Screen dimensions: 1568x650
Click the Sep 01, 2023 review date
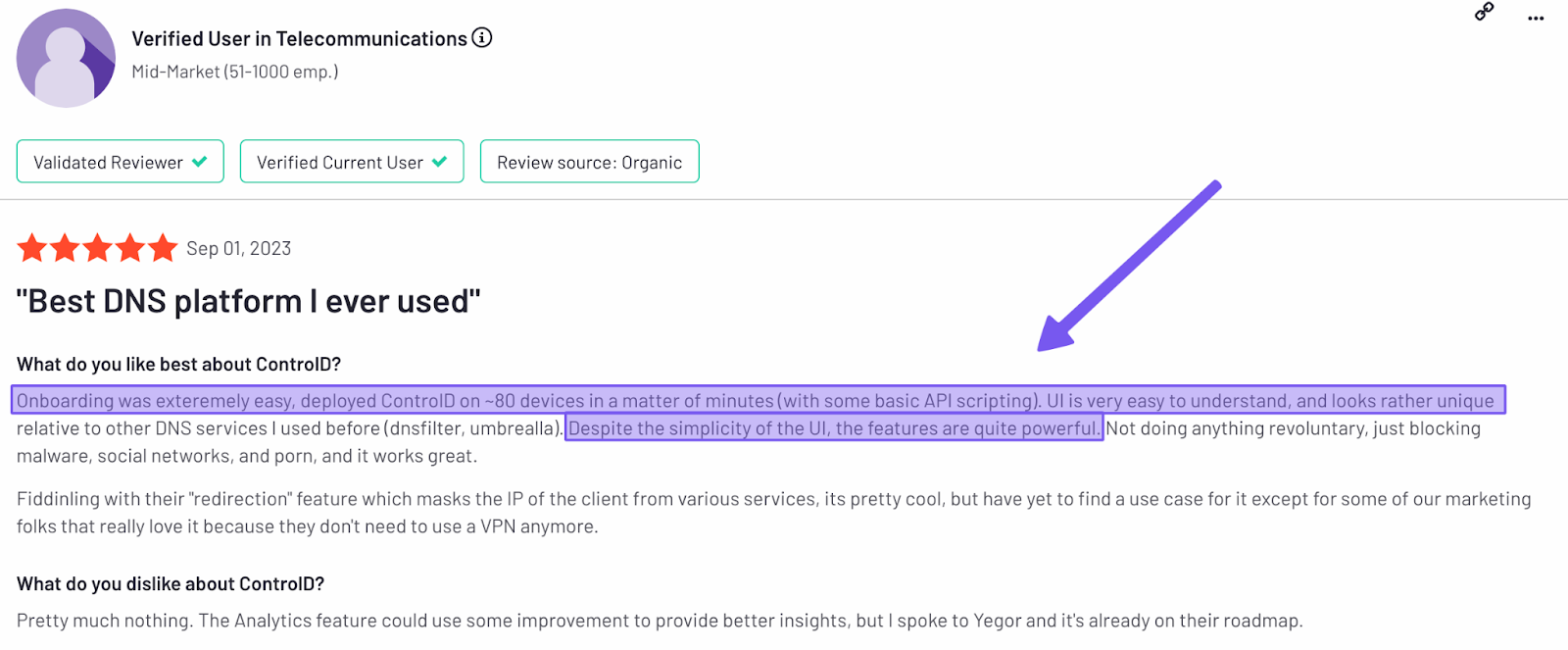[x=239, y=249]
